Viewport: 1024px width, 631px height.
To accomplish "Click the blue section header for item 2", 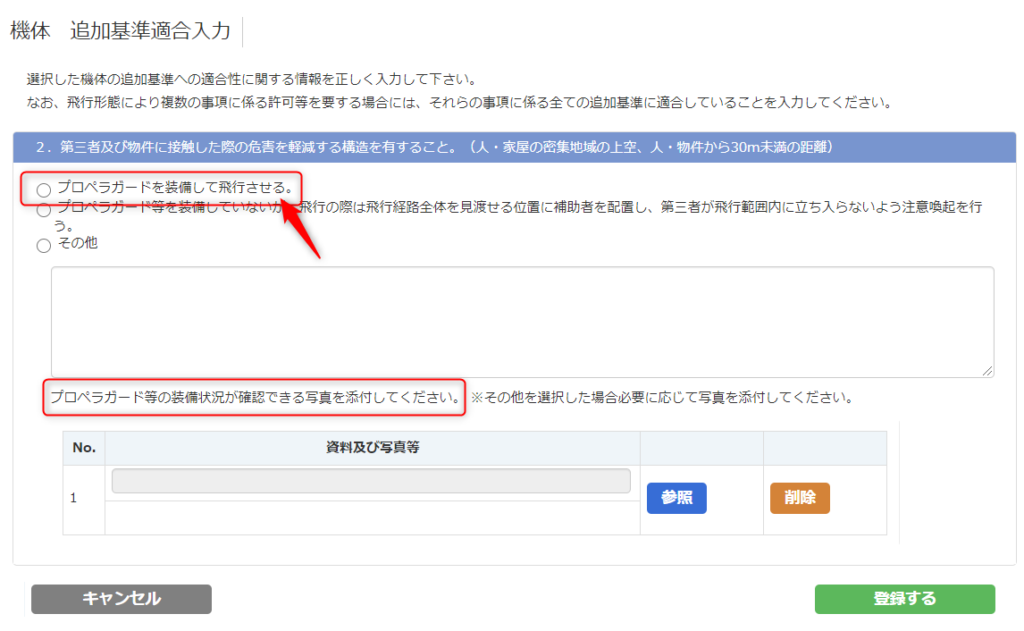I will (514, 147).
